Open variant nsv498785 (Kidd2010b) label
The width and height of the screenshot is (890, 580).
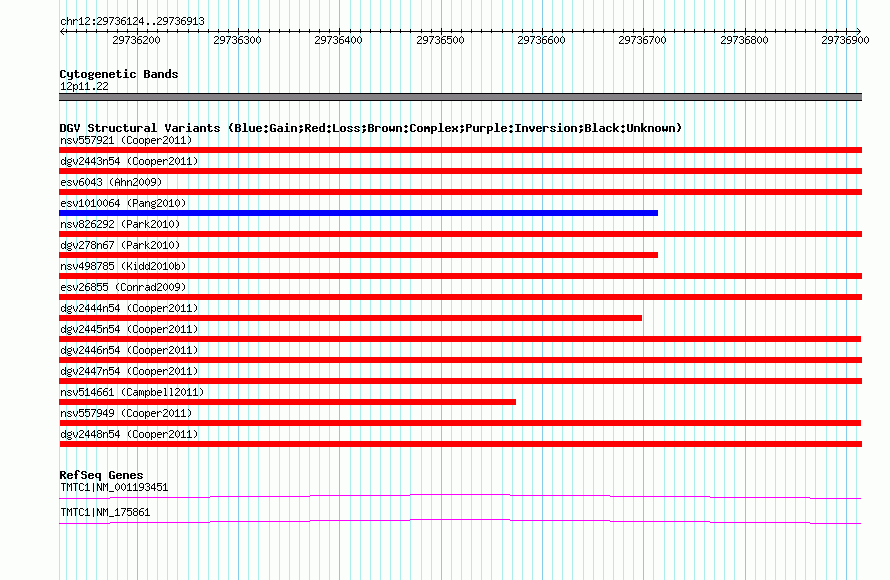pyautogui.click(x=123, y=266)
